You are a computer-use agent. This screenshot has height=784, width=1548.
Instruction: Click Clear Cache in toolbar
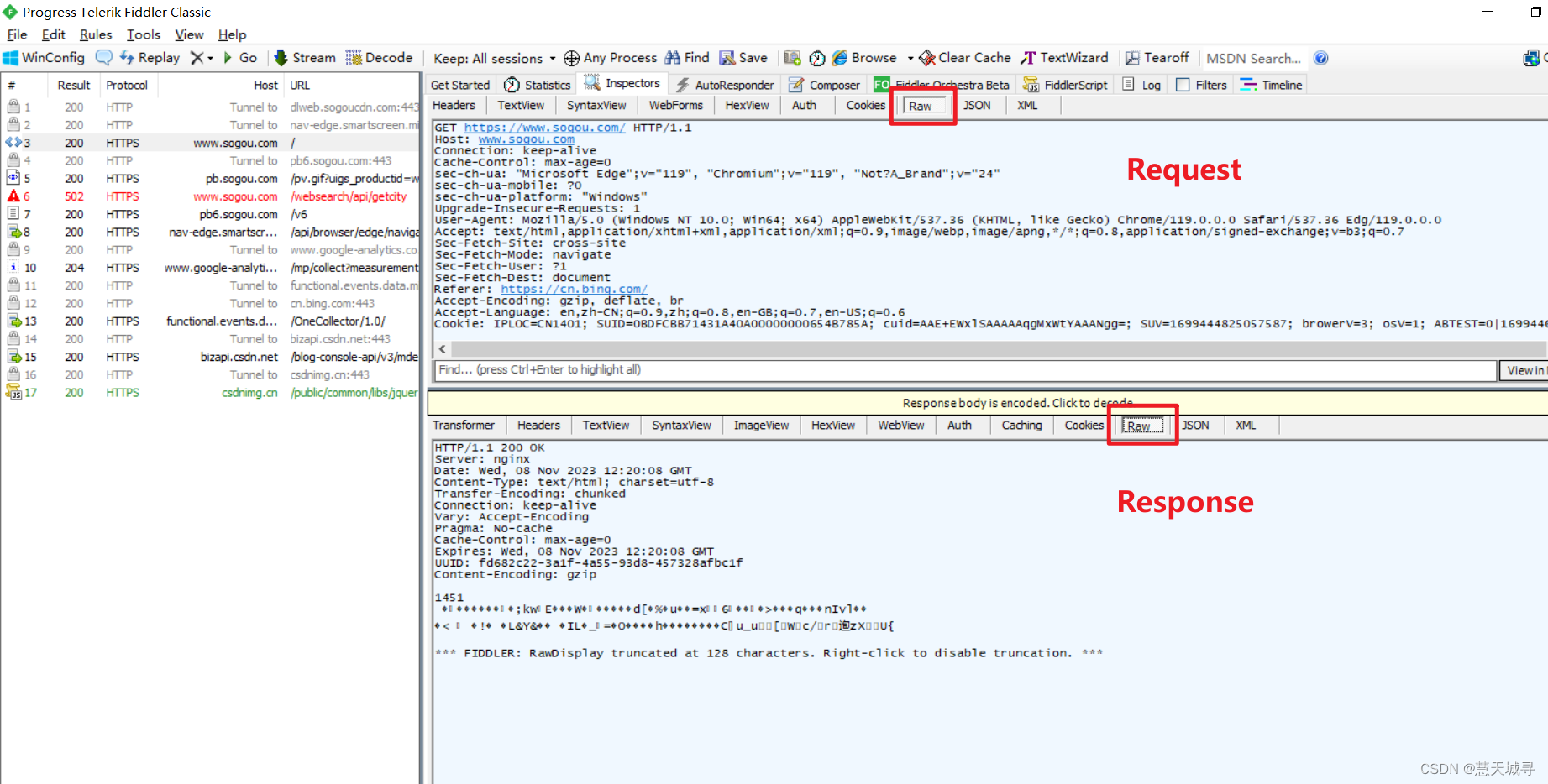pyautogui.click(x=965, y=58)
